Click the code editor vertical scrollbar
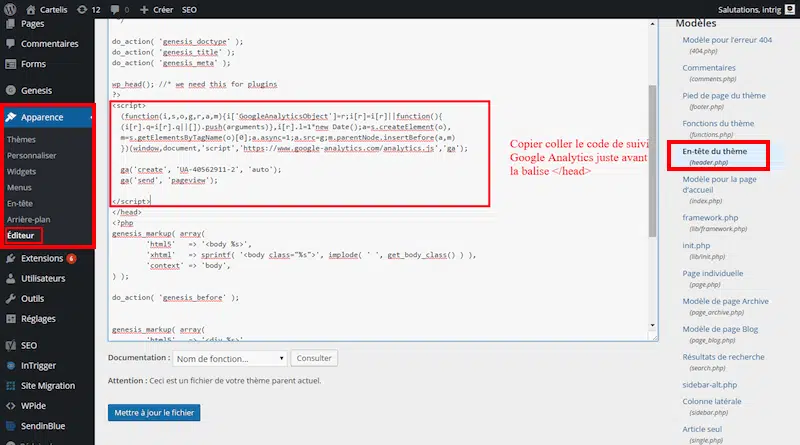800x445 pixels. (653, 150)
